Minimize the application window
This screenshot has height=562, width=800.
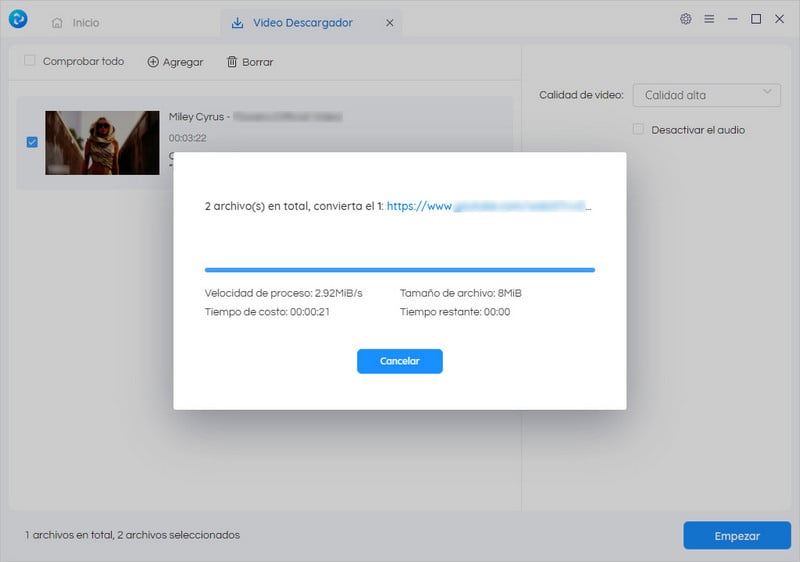[x=733, y=19]
